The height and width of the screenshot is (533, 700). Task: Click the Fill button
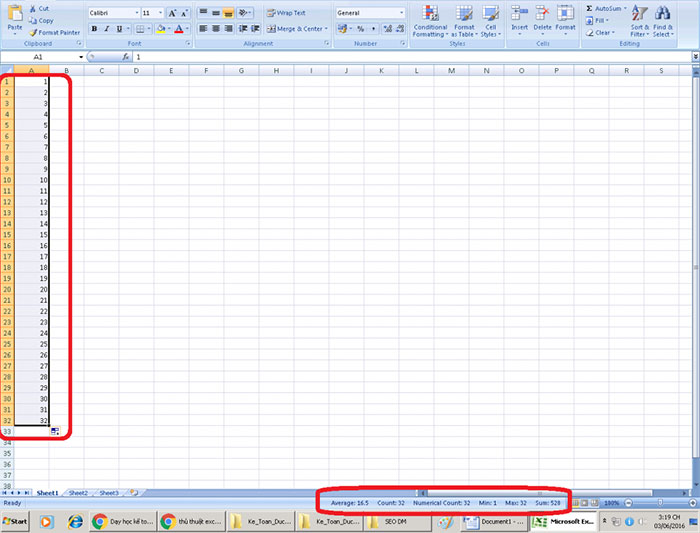(x=597, y=21)
